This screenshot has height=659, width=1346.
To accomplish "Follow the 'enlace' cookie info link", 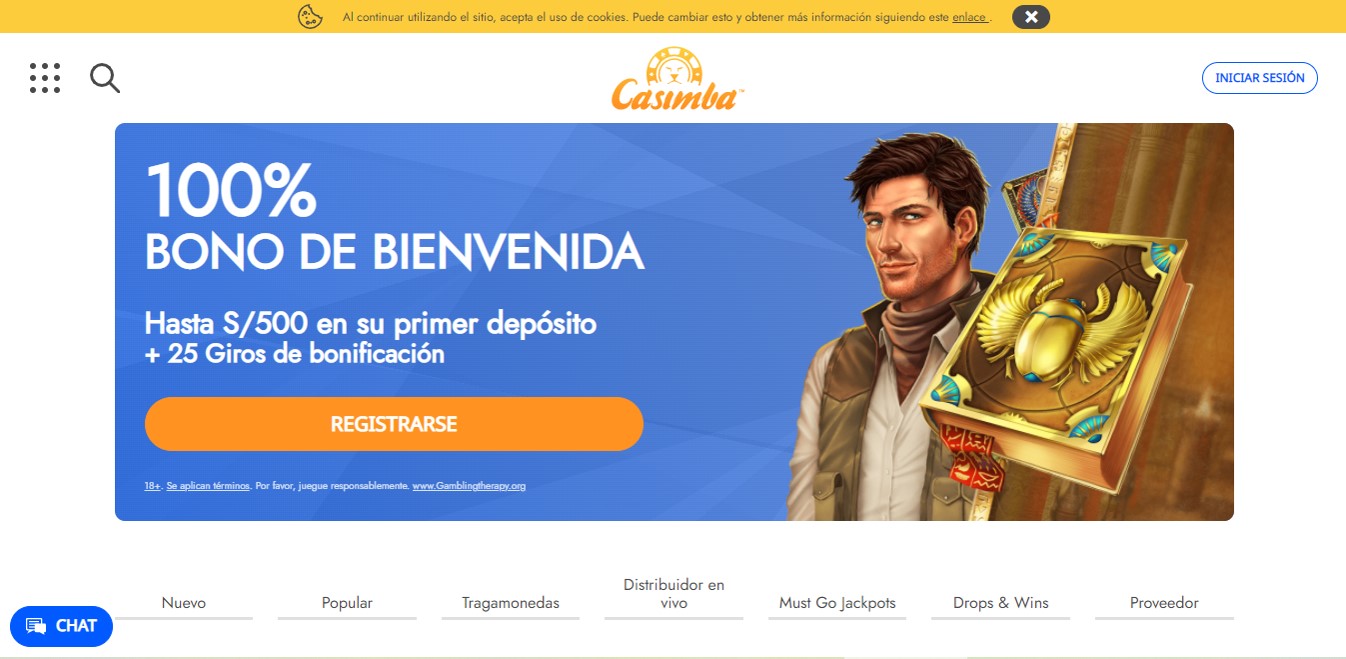I will click(x=969, y=17).
